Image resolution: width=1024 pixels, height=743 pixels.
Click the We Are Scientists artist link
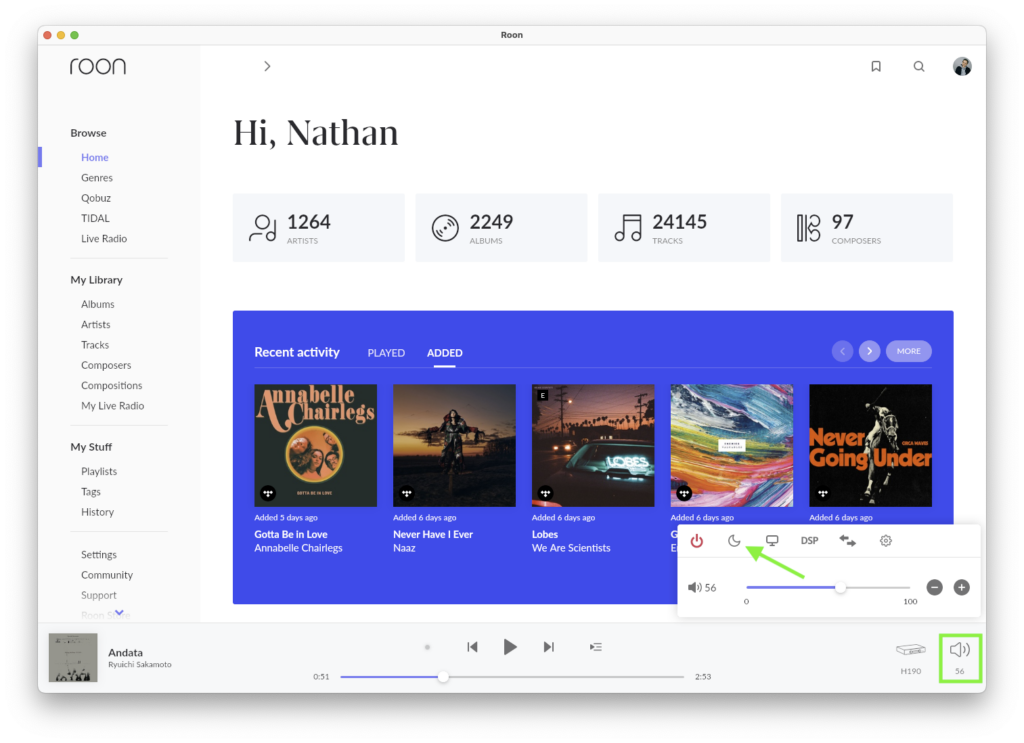571,548
